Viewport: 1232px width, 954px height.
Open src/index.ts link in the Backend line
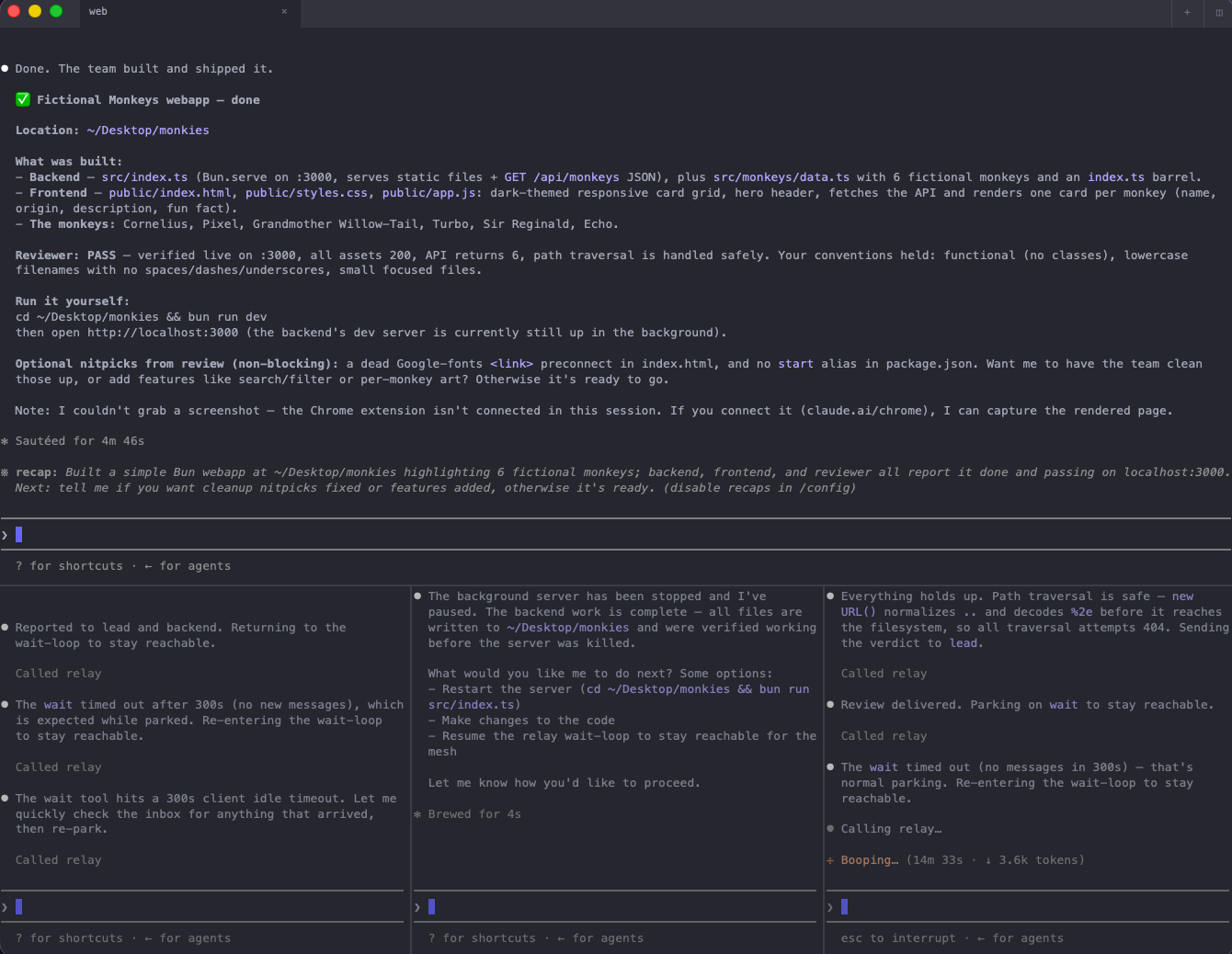144,177
